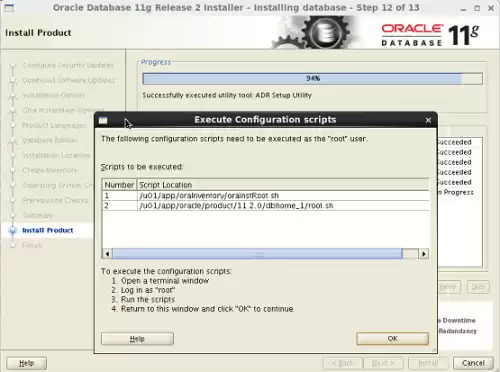This screenshot has width=500, height=372.
Task: Click the 94% installation progress bar
Action: click(312, 79)
